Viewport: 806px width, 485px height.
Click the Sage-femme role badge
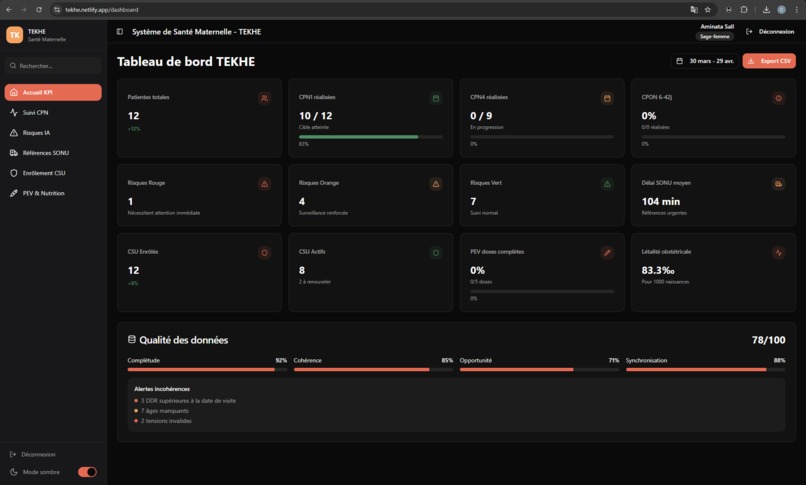click(x=715, y=36)
